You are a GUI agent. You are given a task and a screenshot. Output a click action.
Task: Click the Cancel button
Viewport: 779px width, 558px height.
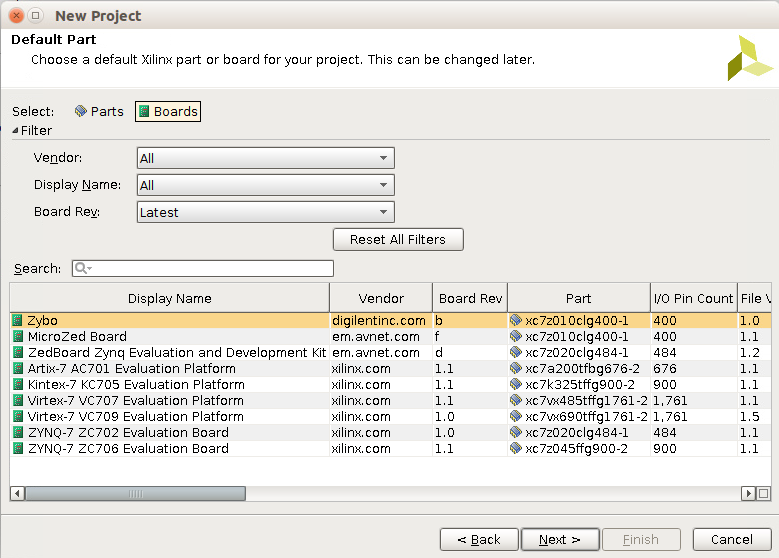coord(732,540)
